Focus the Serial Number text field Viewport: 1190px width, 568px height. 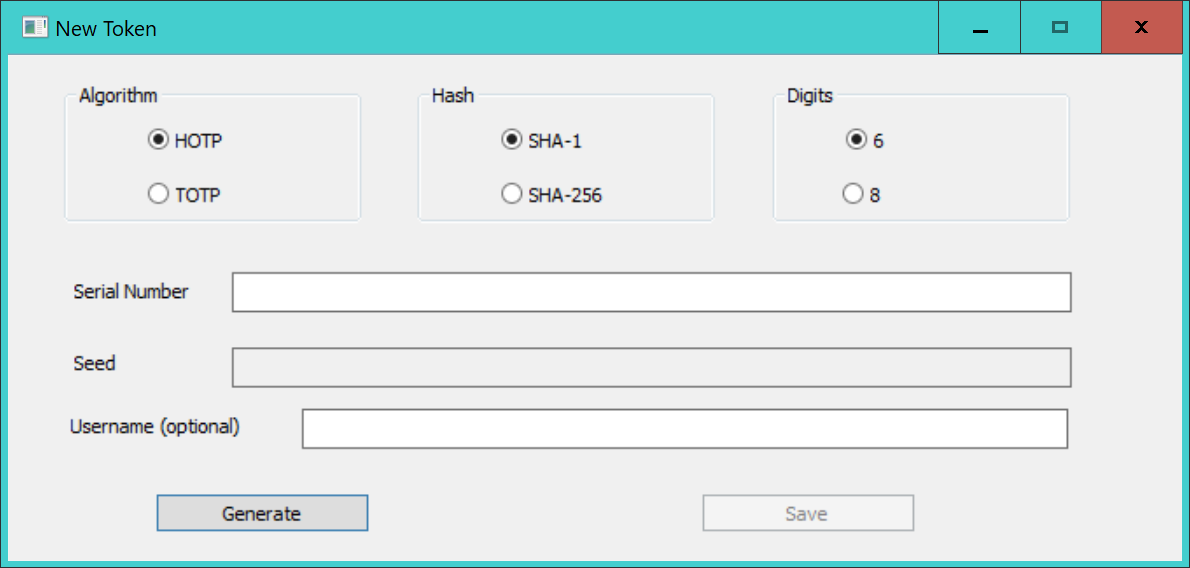pyautogui.click(x=651, y=292)
